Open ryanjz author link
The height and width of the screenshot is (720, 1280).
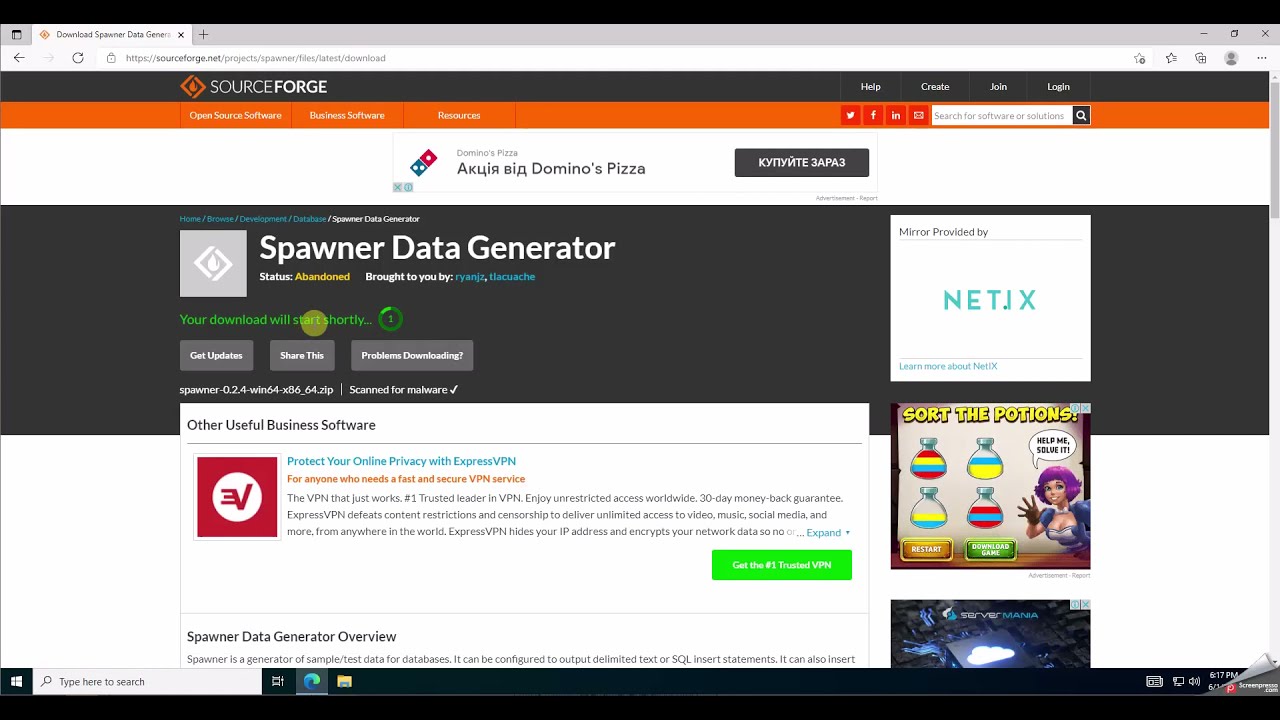[469, 276]
